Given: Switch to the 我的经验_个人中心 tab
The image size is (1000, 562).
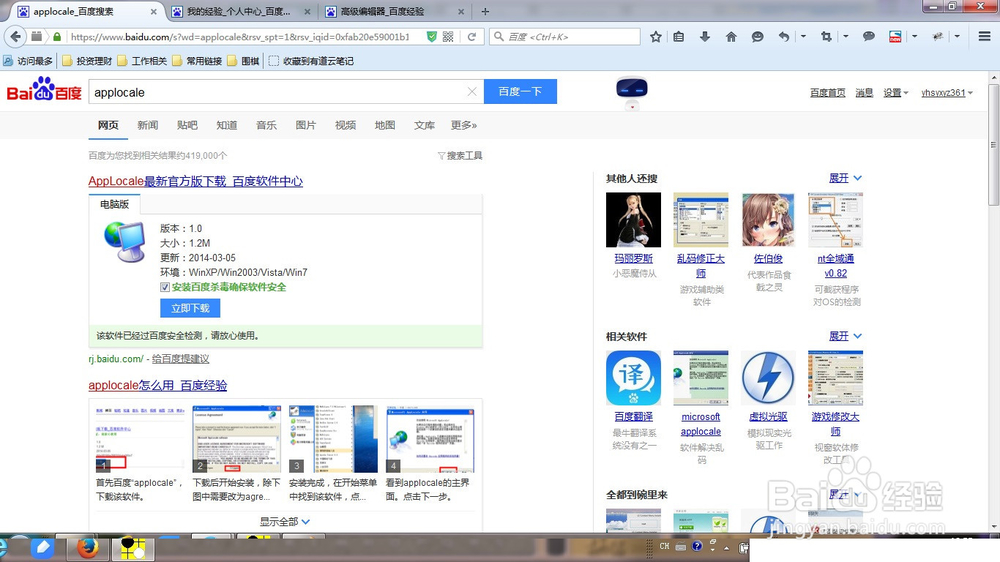Looking at the screenshot, I should (239, 11).
